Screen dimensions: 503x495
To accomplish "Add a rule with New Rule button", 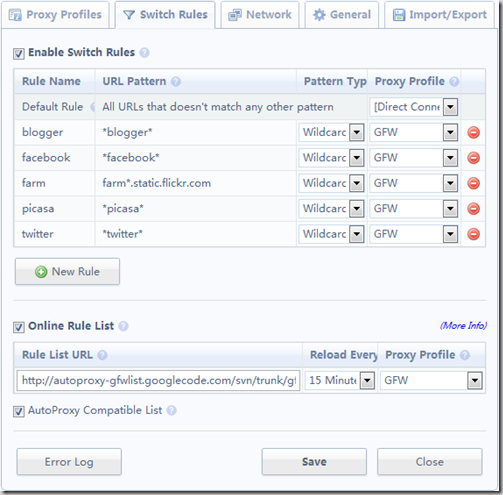I will click(67, 271).
